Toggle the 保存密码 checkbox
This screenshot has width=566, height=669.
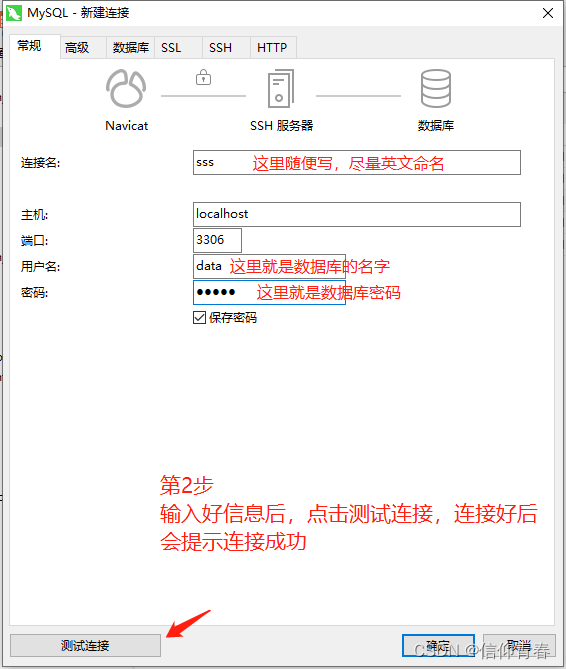click(x=199, y=317)
